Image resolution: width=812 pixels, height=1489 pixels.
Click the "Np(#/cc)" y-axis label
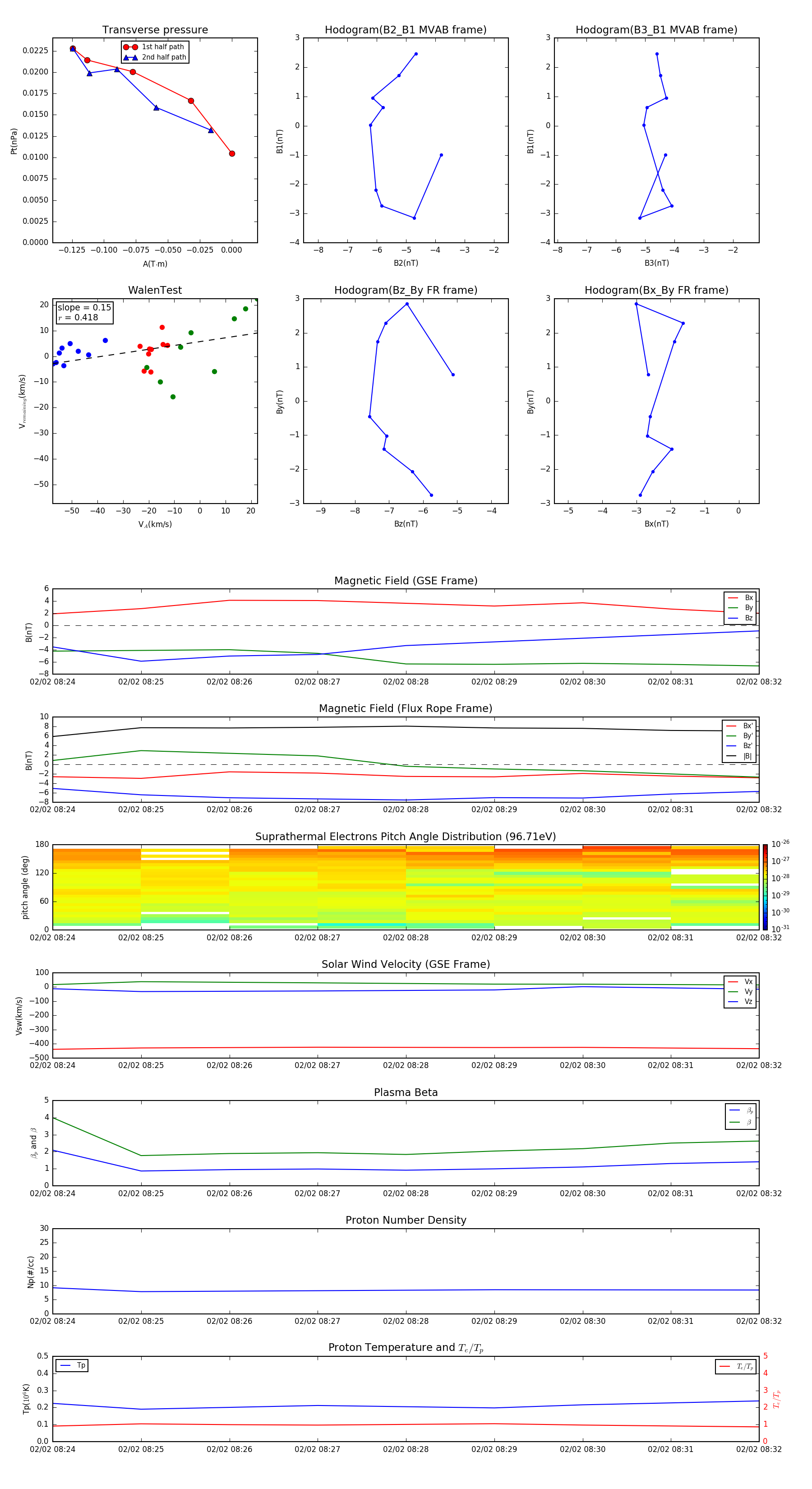point(31,1272)
